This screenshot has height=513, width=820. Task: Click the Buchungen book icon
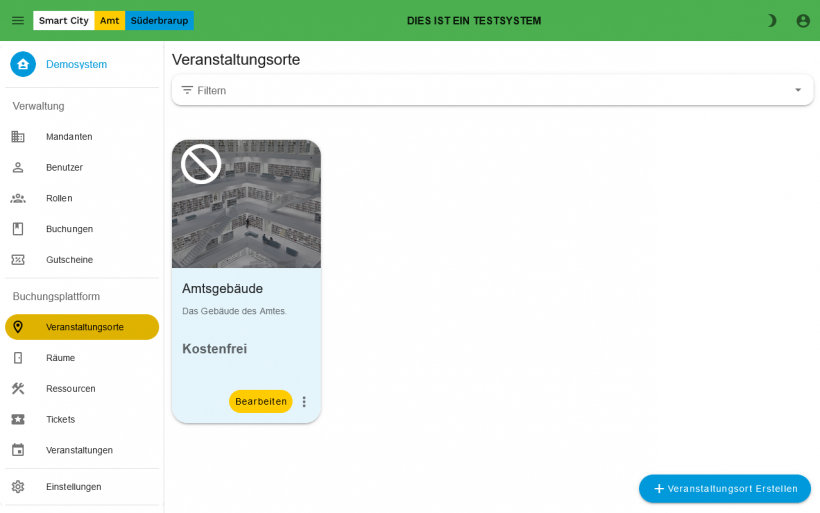pos(18,229)
